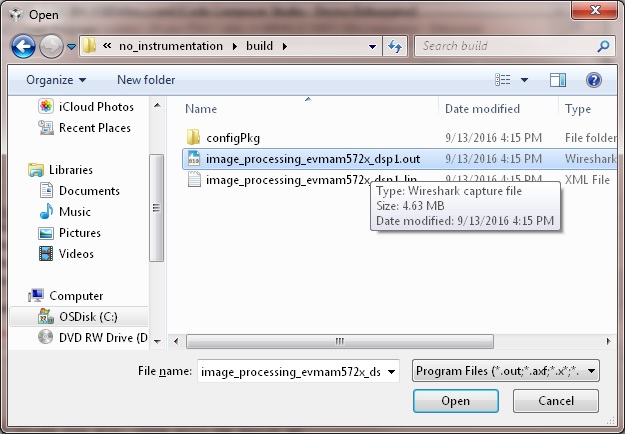Click the File name input field

(298, 371)
